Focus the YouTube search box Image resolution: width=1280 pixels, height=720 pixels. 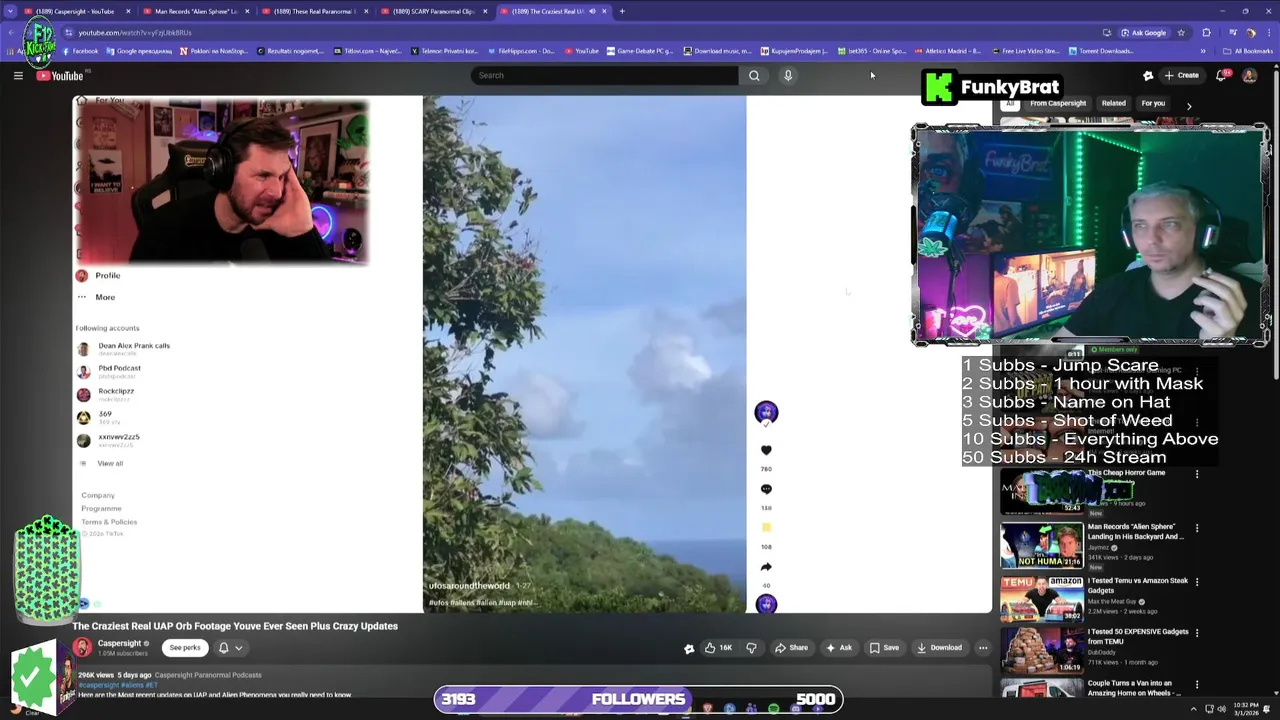pos(605,75)
